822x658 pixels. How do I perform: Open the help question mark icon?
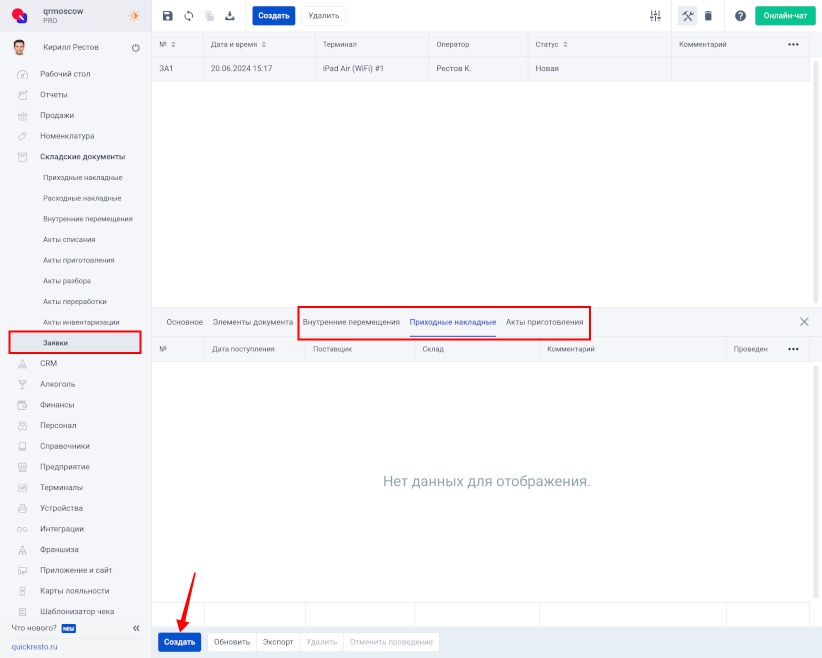[x=740, y=16]
